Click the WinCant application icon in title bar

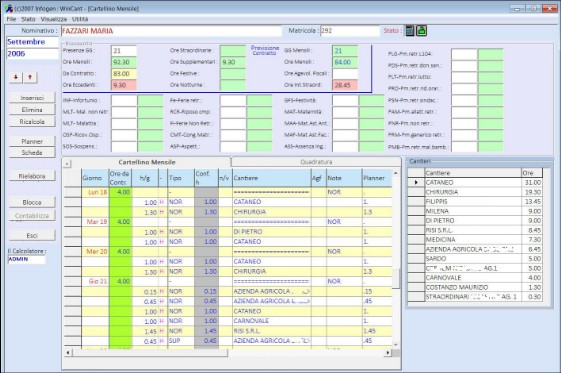pyautogui.click(x=9, y=8)
